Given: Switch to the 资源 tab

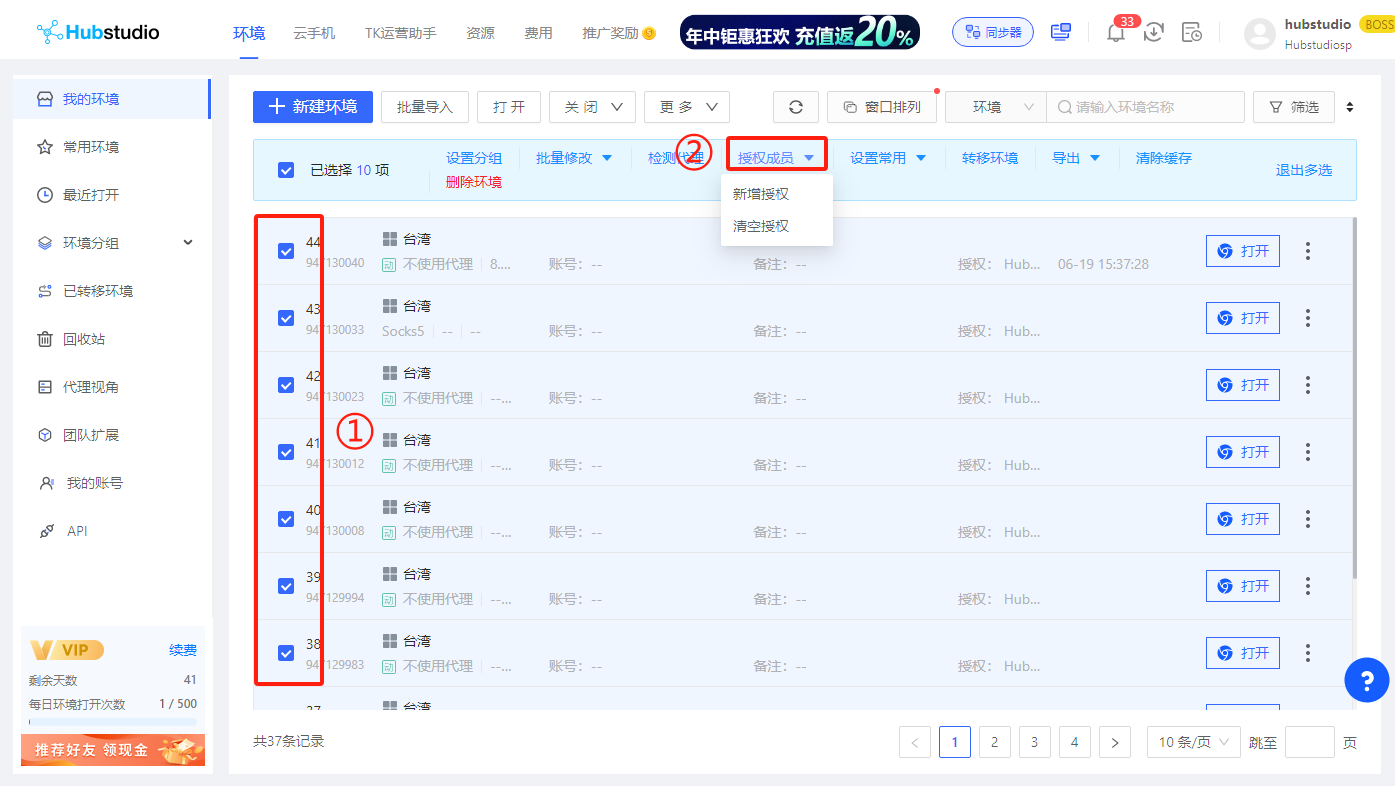Looking at the screenshot, I should (480, 33).
